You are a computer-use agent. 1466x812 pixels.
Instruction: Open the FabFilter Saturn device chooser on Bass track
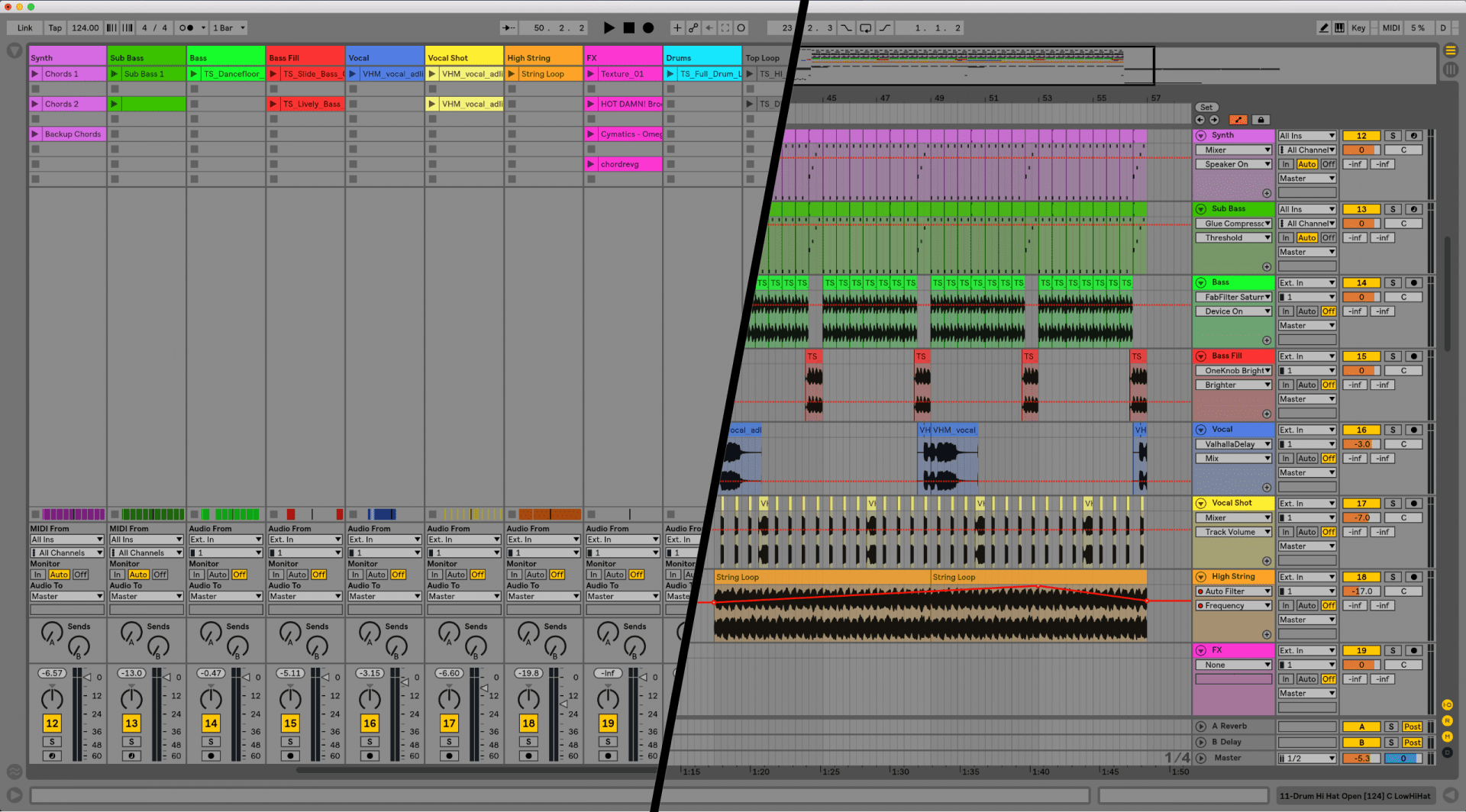tap(1232, 297)
